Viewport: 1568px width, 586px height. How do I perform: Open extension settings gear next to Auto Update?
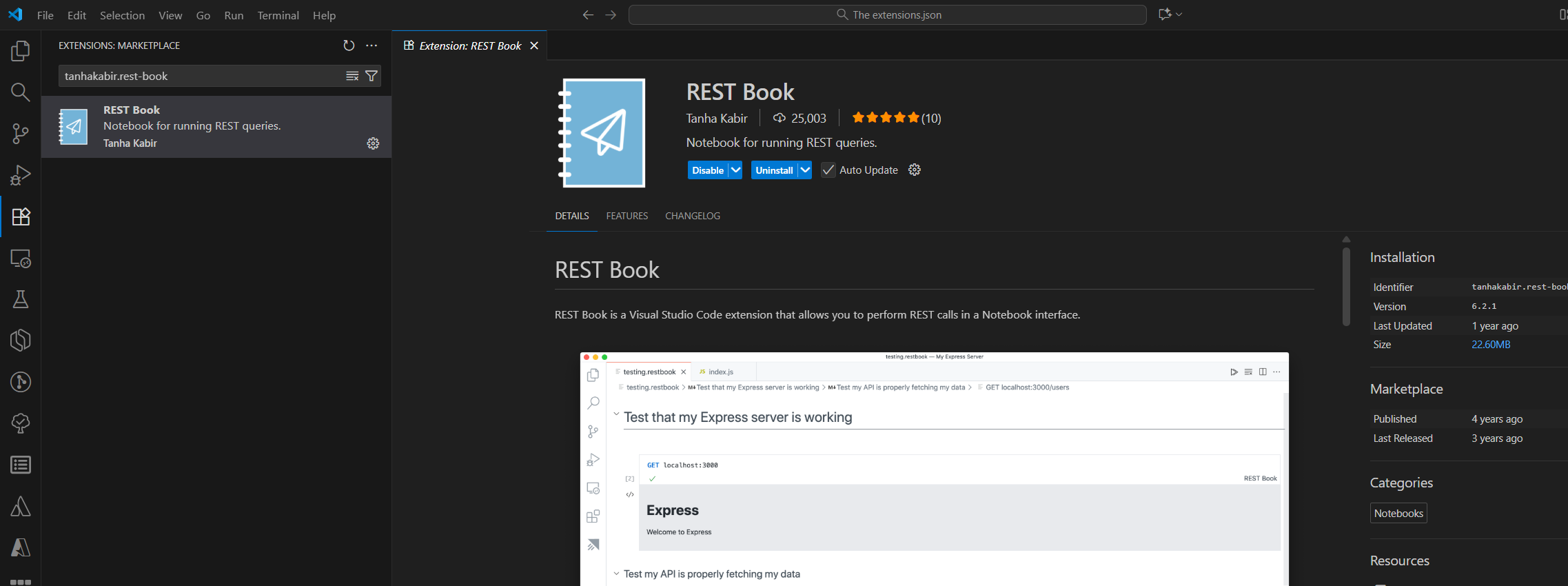915,170
